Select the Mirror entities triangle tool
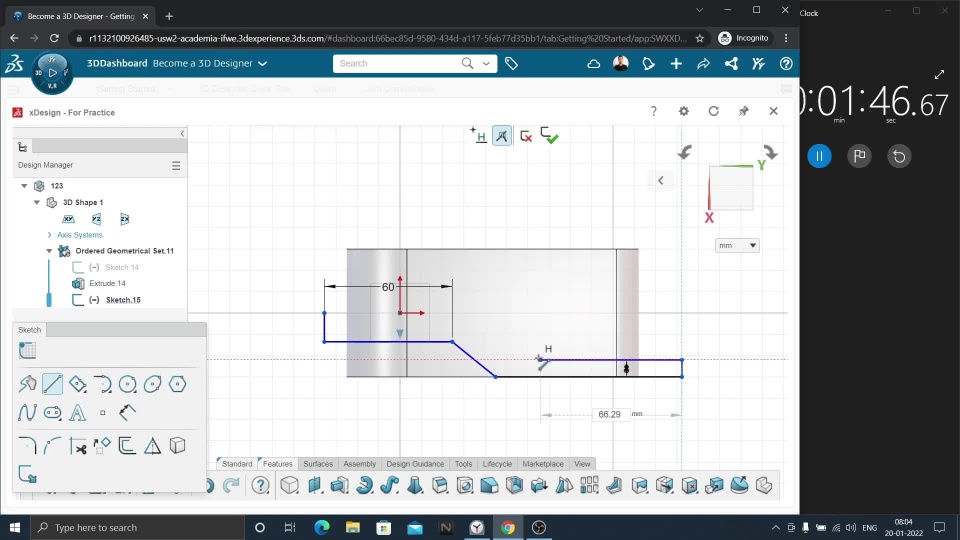Viewport: 960px width, 540px height. 152,446
